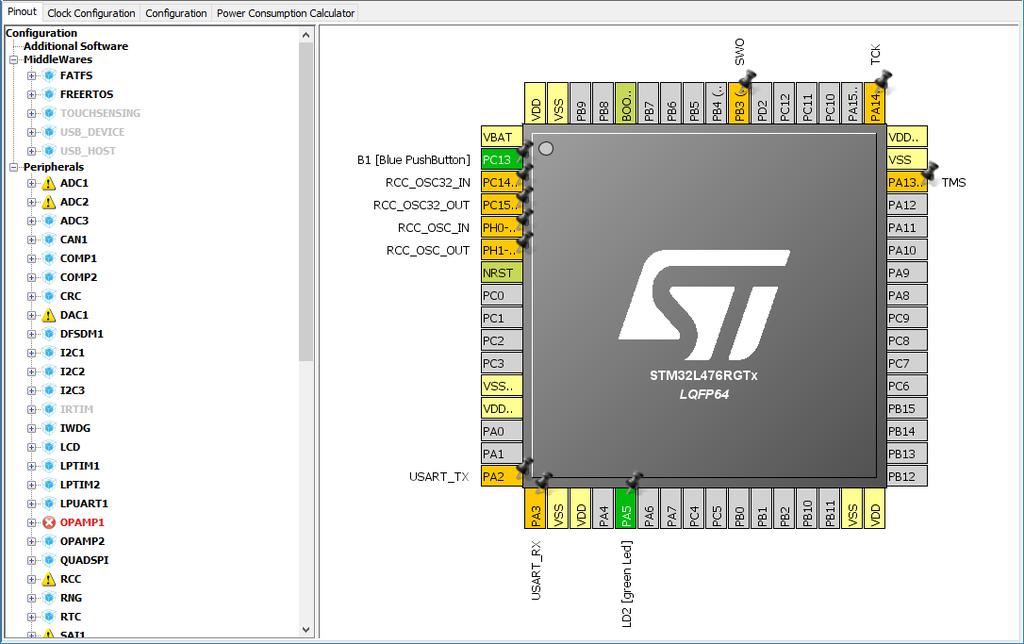Select the ADC3 peripheral entry
This screenshot has width=1024, height=644.
pyautogui.click(x=74, y=221)
